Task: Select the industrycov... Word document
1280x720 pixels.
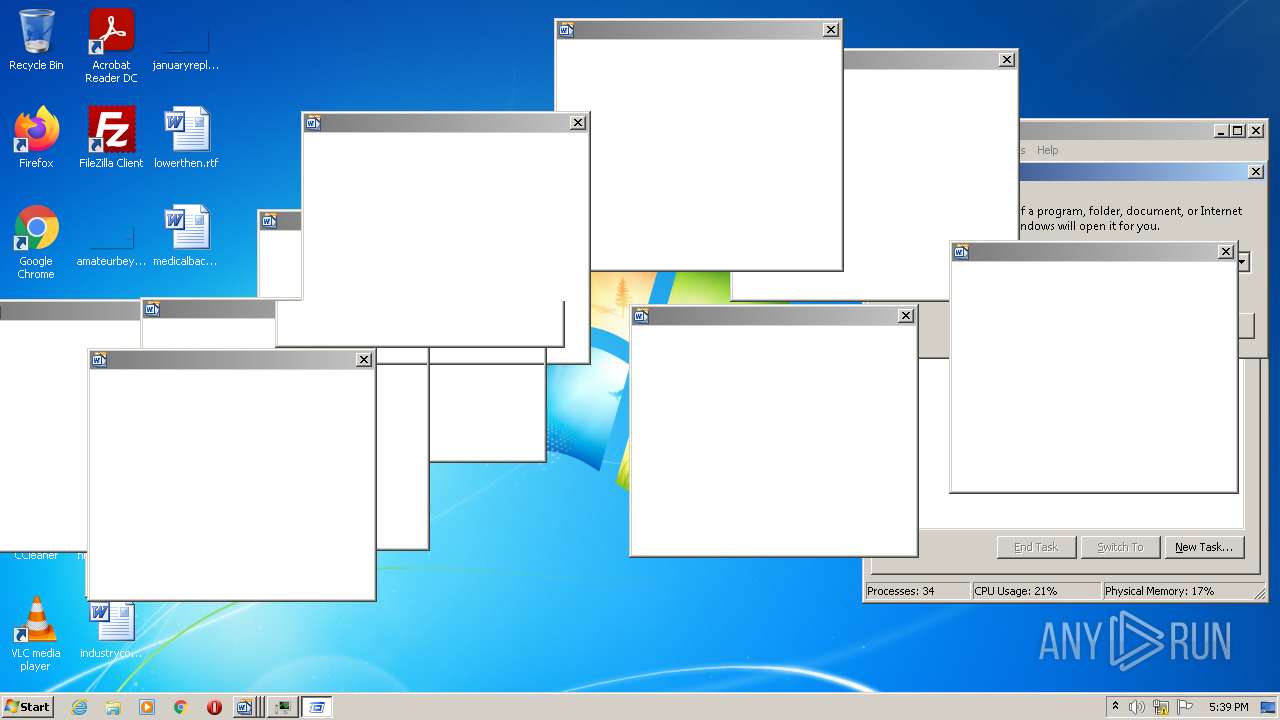Action: pyautogui.click(x=111, y=630)
